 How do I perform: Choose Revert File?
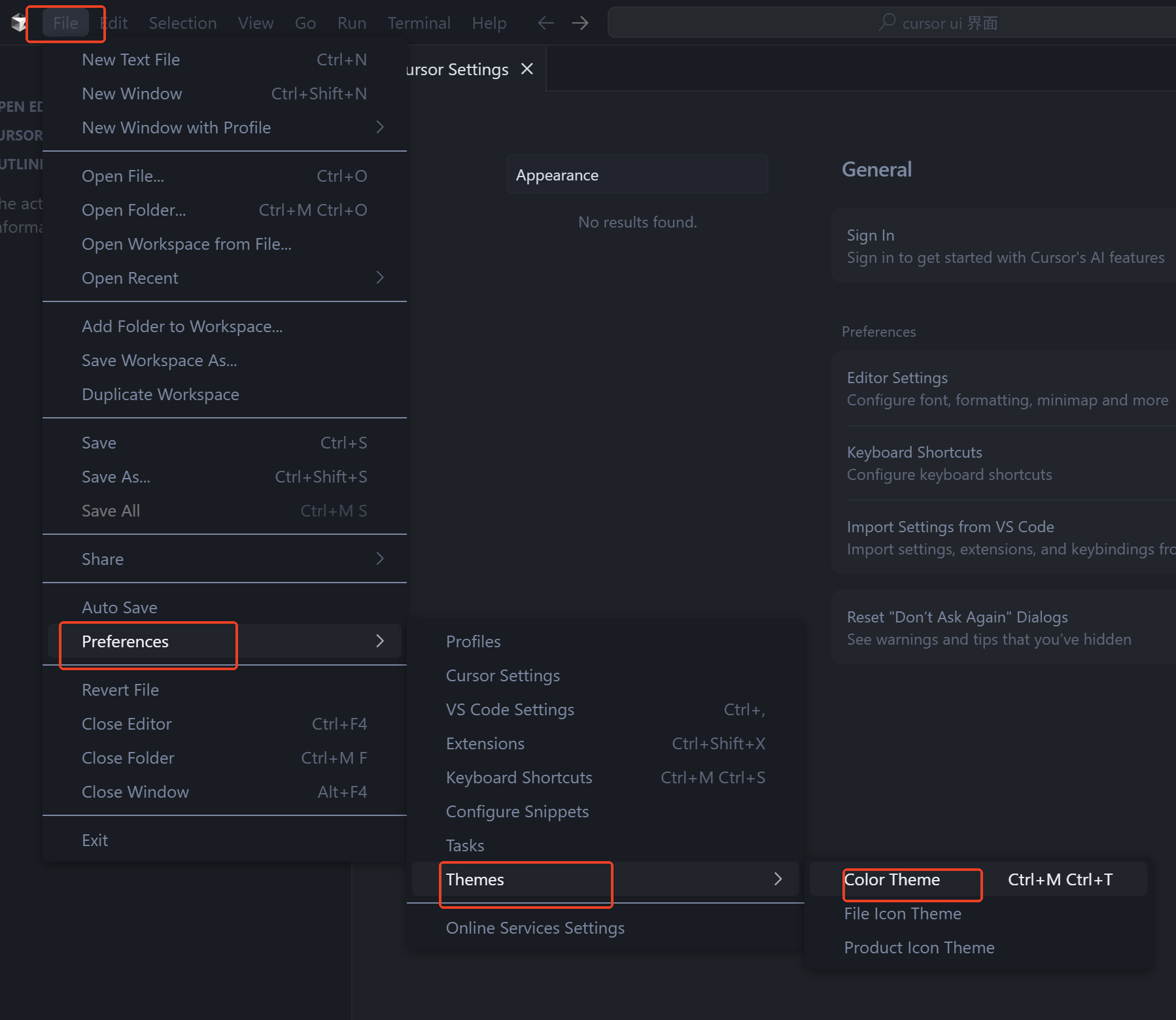[x=224, y=690]
